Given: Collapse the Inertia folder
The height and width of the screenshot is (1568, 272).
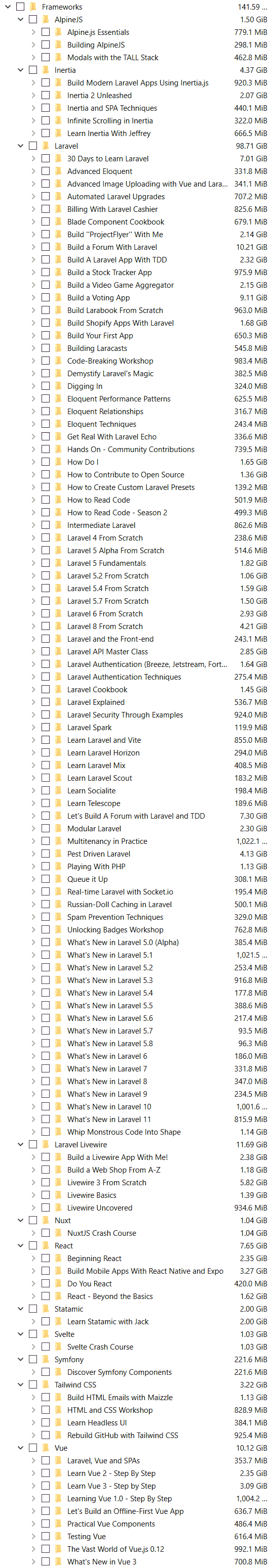Looking at the screenshot, I should pyautogui.click(x=21, y=70).
